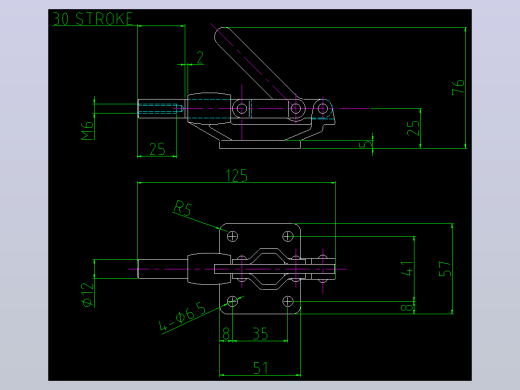
Task: Select the M6 thread dimension label
Action: (x=87, y=131)
